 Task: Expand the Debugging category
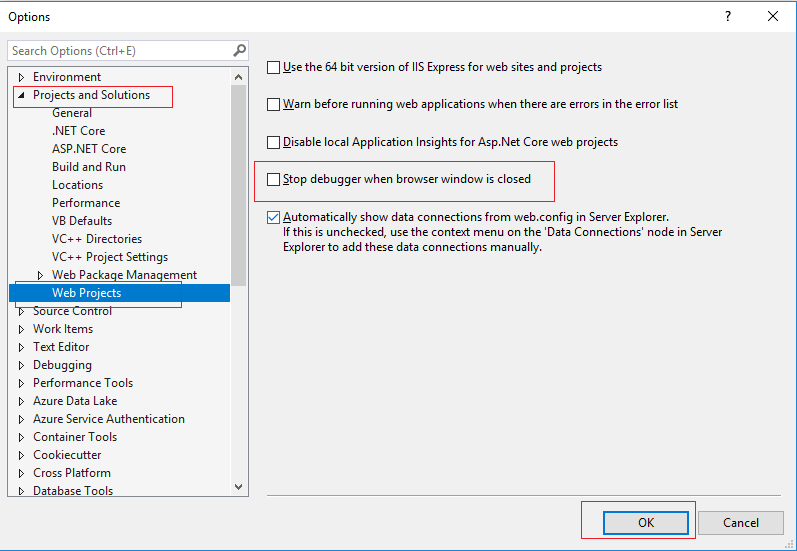(21, 365)
